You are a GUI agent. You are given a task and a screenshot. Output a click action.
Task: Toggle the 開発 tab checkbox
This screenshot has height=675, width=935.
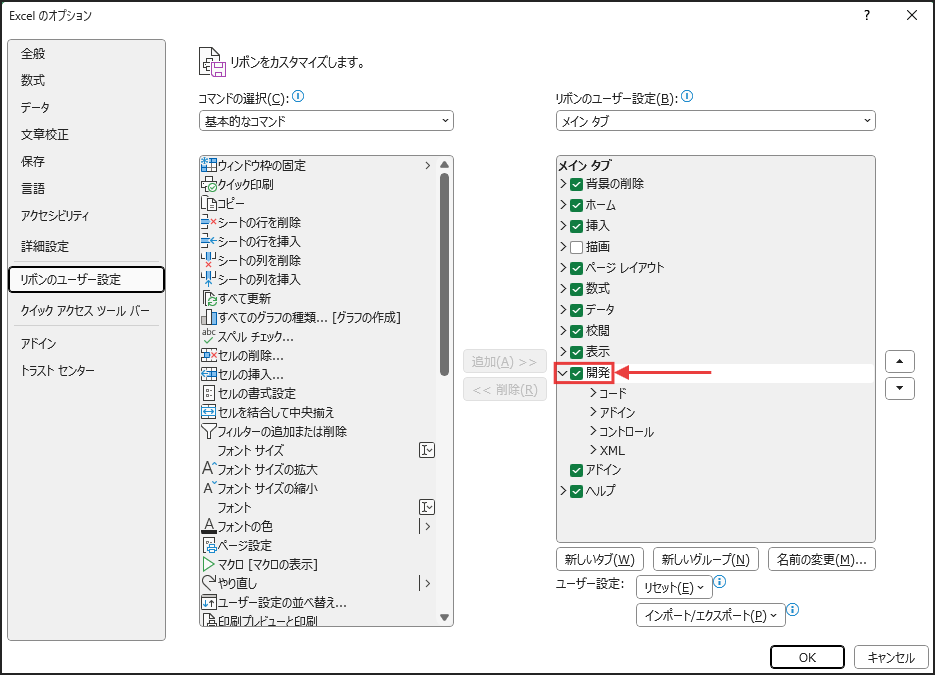click(x=576, y=373)
